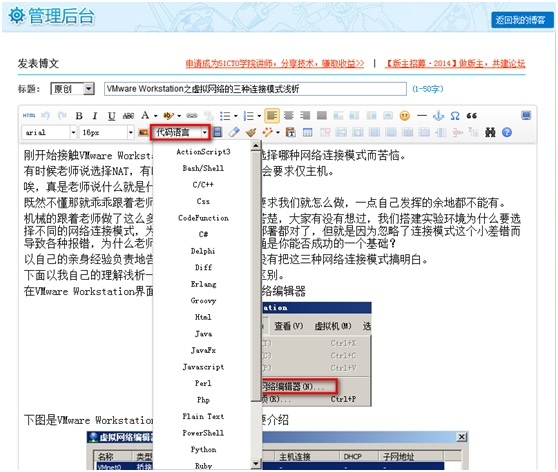
Task: Expand the numbered list style arrow
Action: (259, 116)
